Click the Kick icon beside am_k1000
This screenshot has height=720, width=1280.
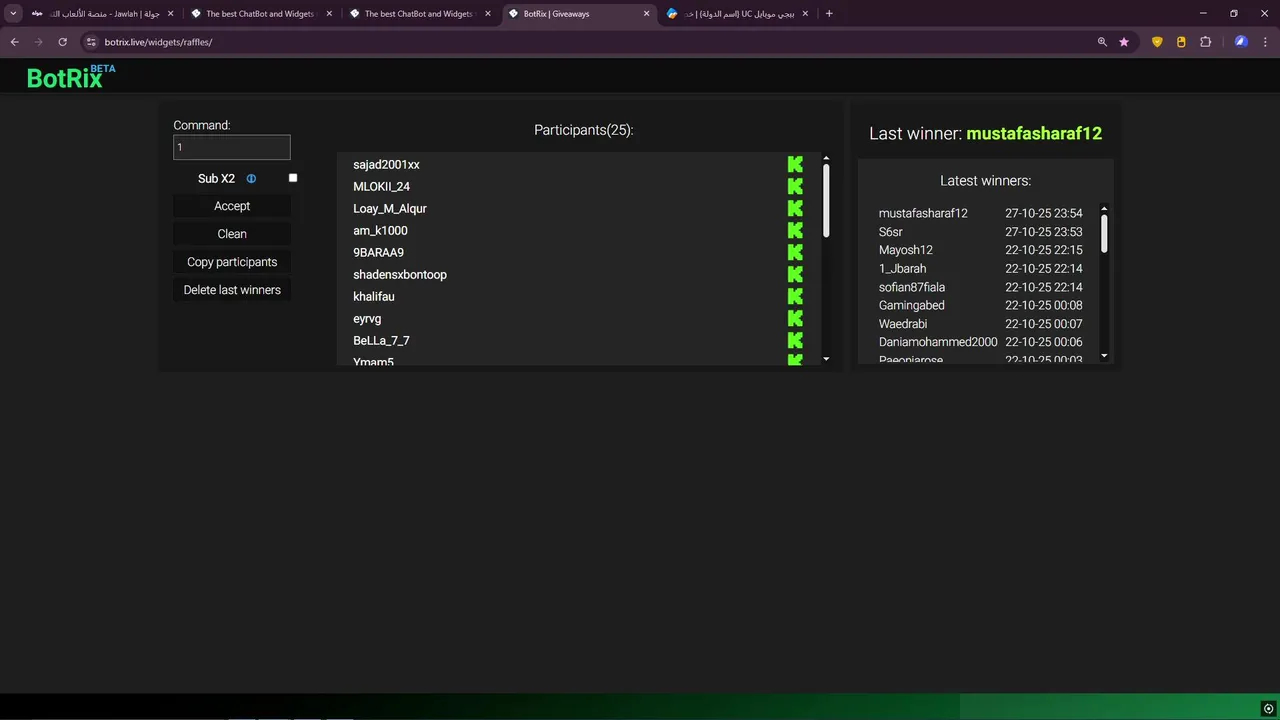(795, 230)
